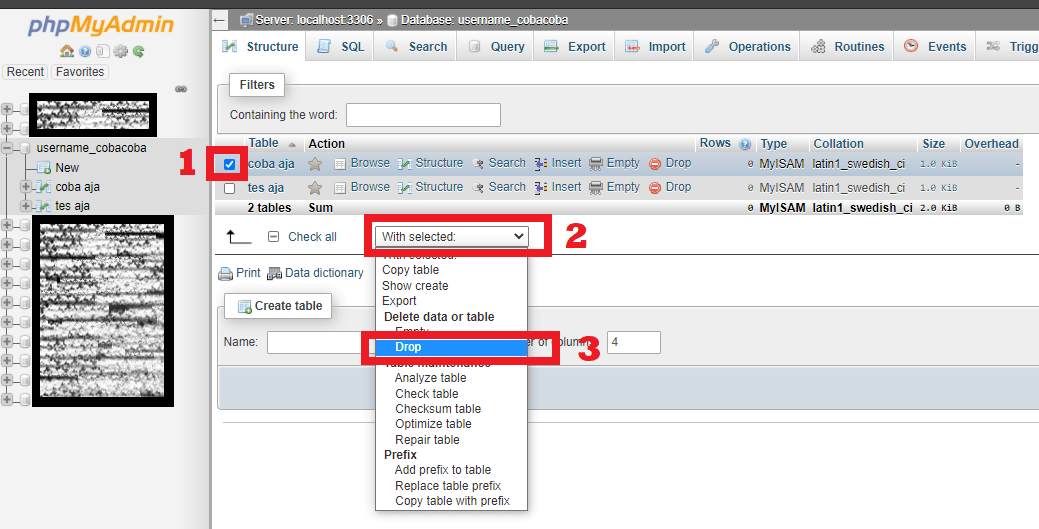Expand coba aja table in sidebar tree
This screenshot has width=1039, height=529.
click(x=27, y=186)
